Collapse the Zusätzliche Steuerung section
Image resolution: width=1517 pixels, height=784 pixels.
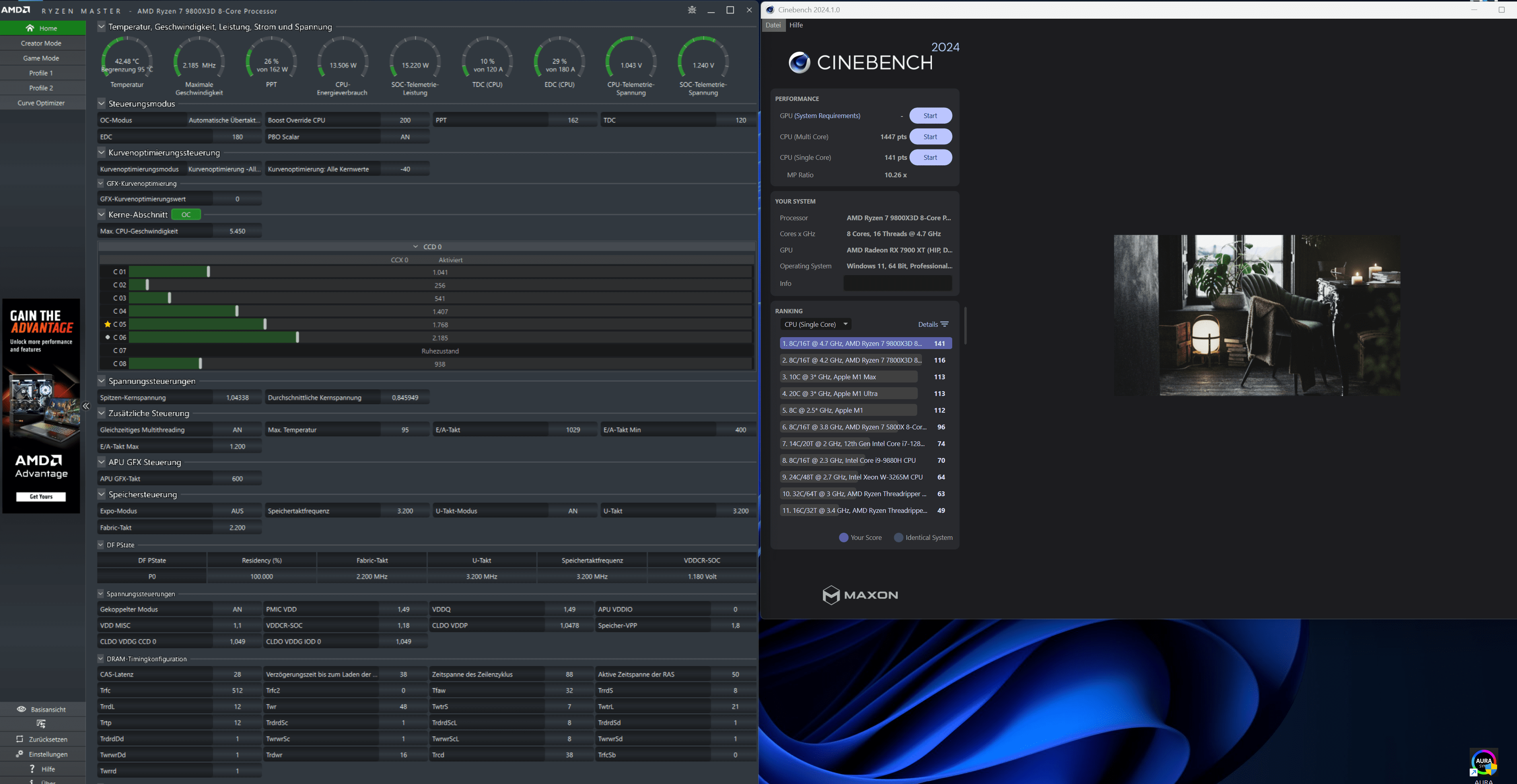(101, 413)
